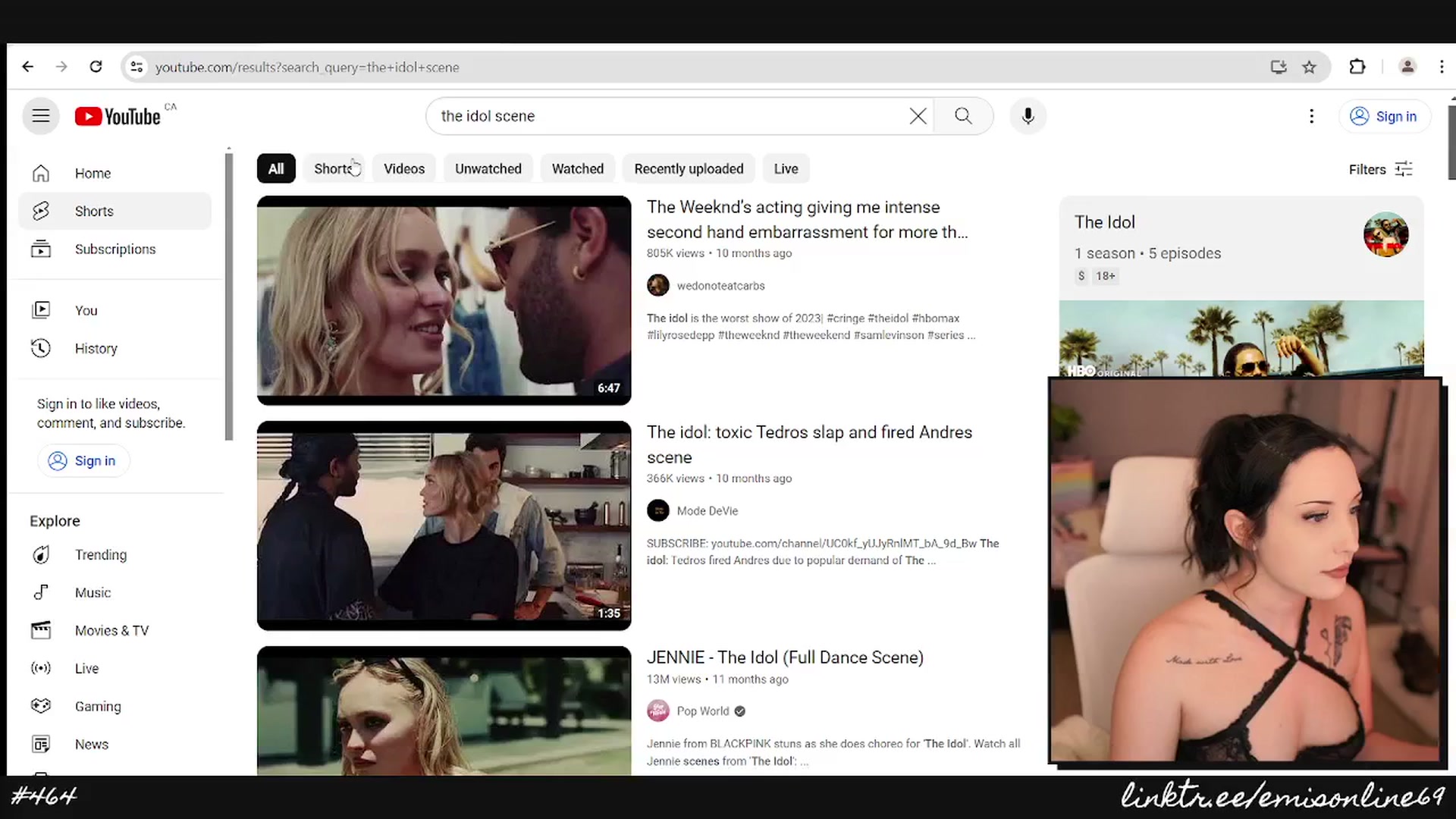Select the Shorts filter chip

(333, 168)
